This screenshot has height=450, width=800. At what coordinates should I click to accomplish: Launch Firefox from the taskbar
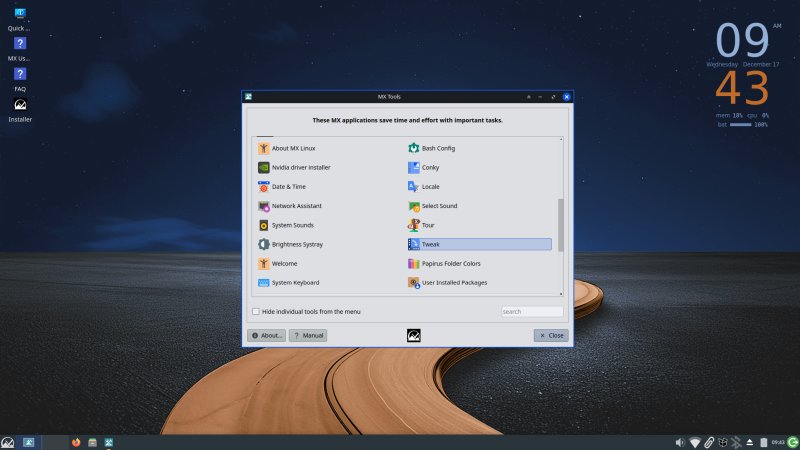coord(76,442)
